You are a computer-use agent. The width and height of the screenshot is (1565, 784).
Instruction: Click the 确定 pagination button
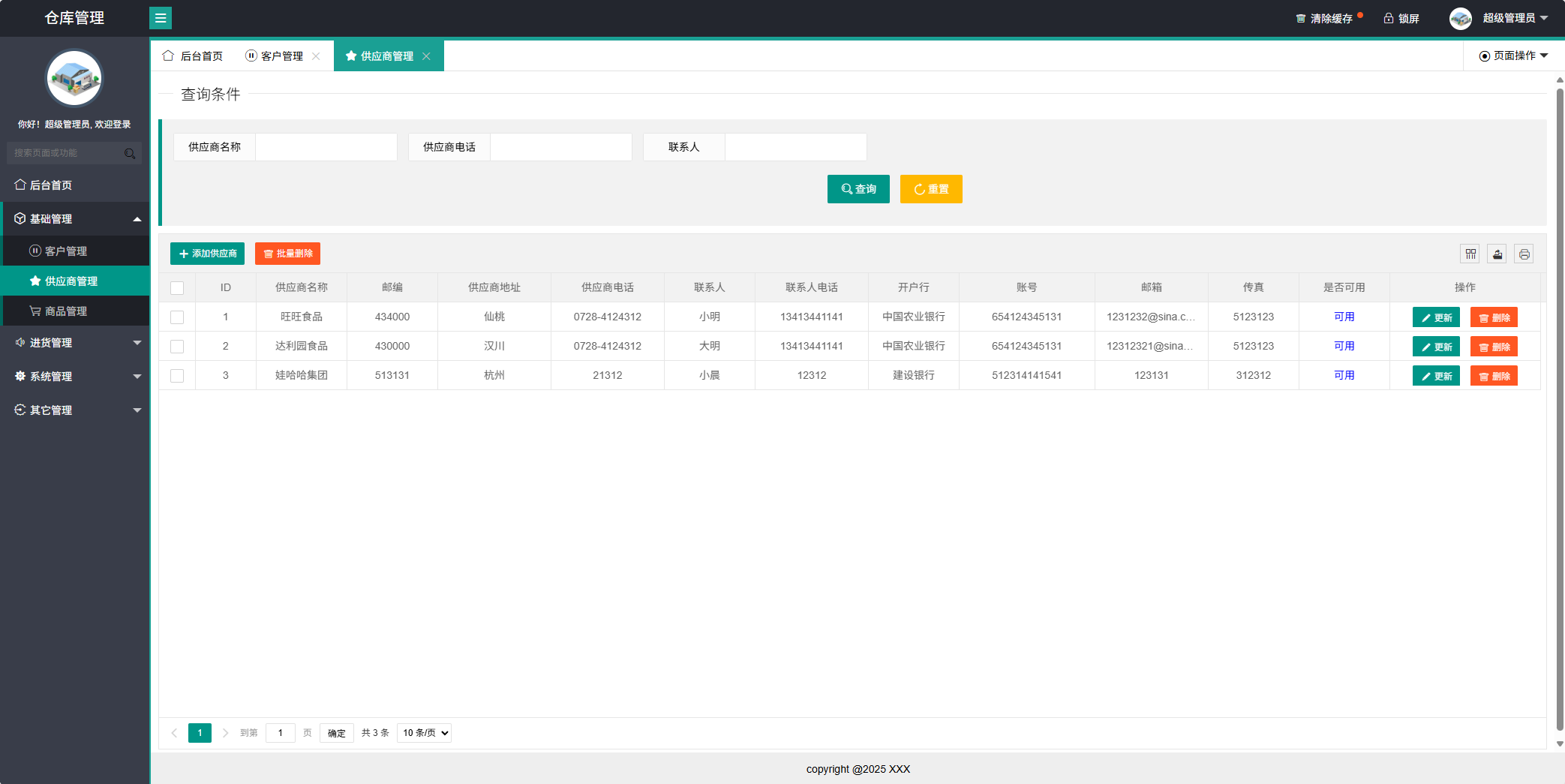[337, 733]
